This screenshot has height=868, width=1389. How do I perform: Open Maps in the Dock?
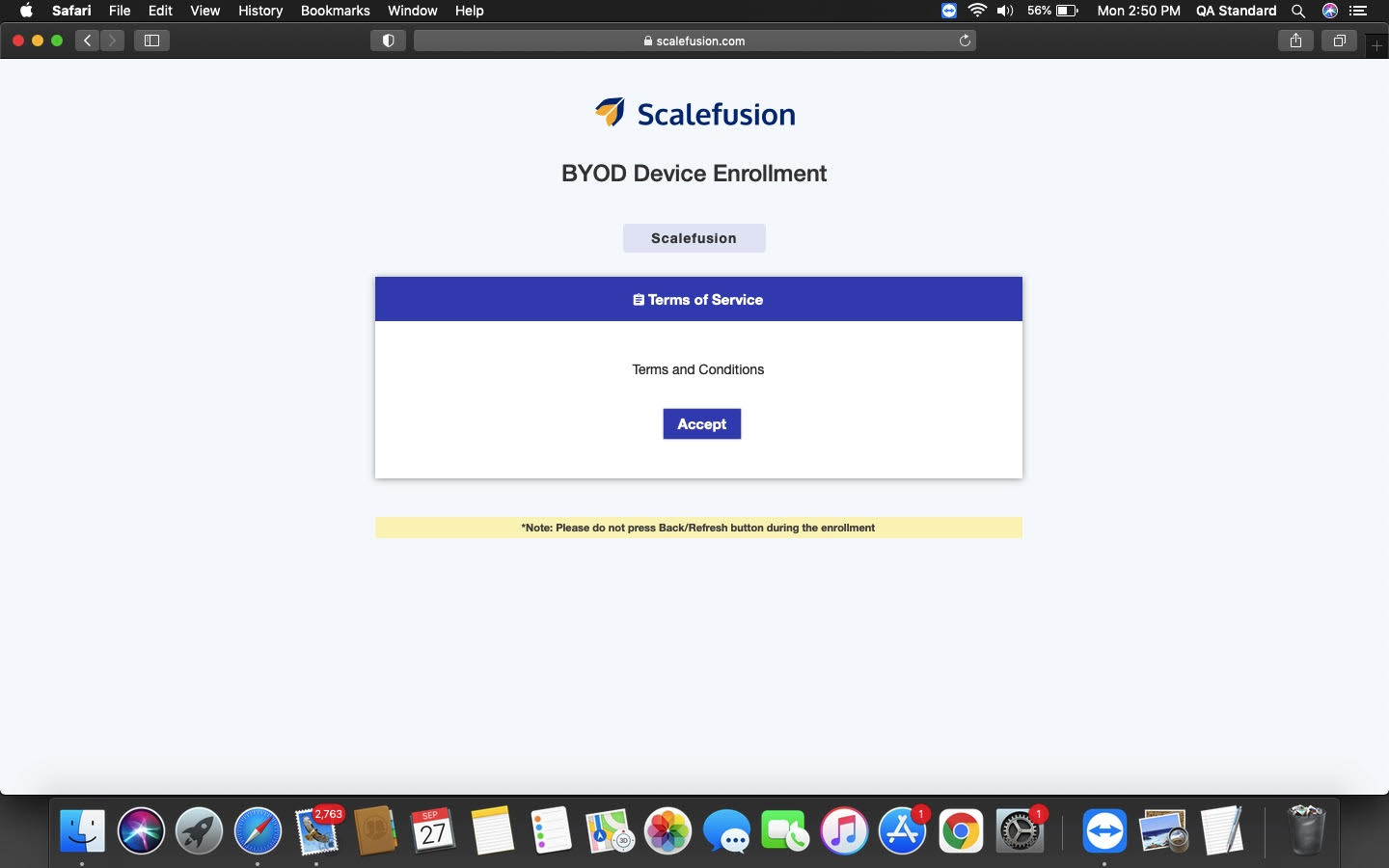[x=610, y=830]
